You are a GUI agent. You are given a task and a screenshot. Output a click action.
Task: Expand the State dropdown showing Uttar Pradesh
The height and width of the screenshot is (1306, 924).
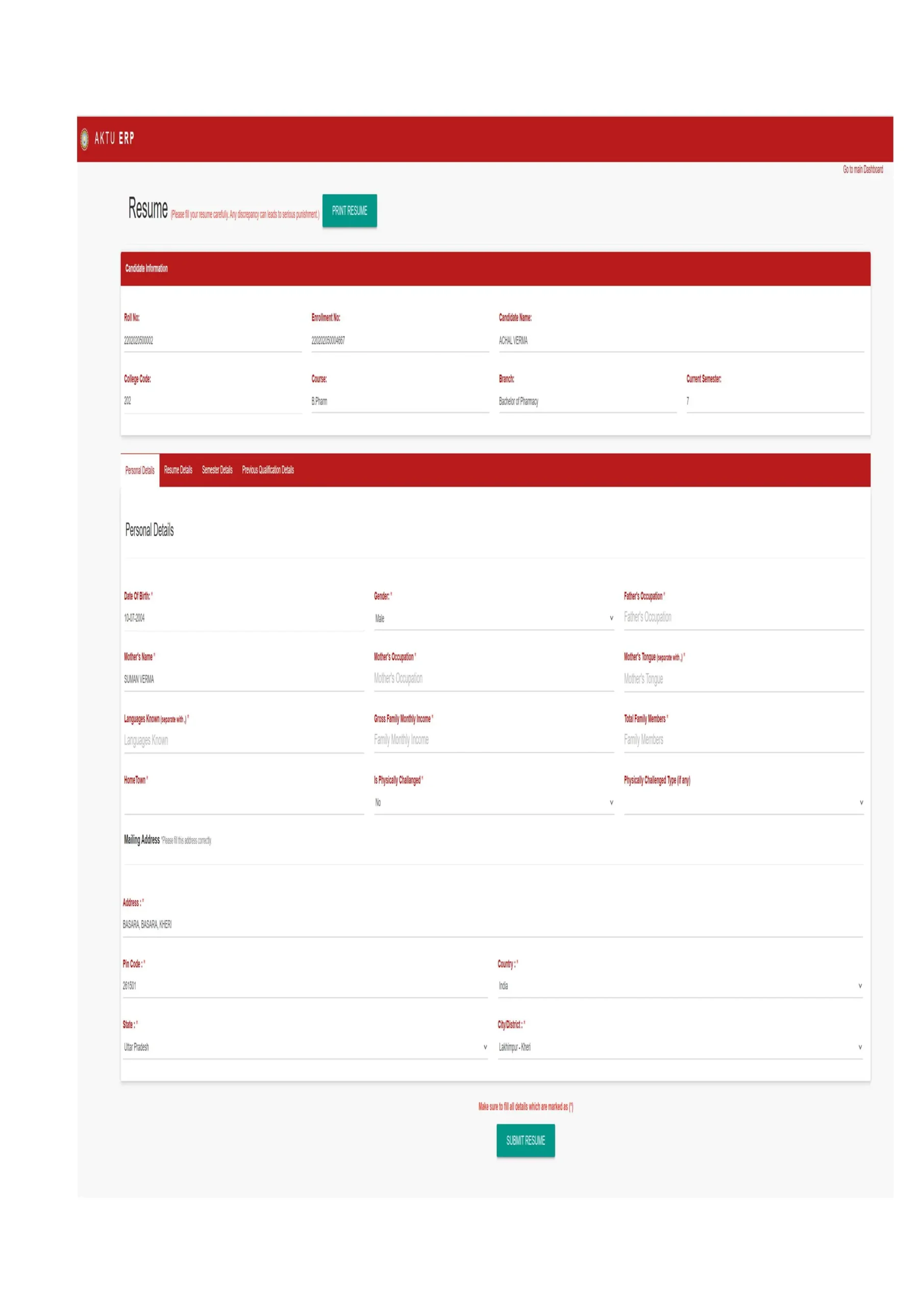pyautogui.click(x=305, y=1047)
